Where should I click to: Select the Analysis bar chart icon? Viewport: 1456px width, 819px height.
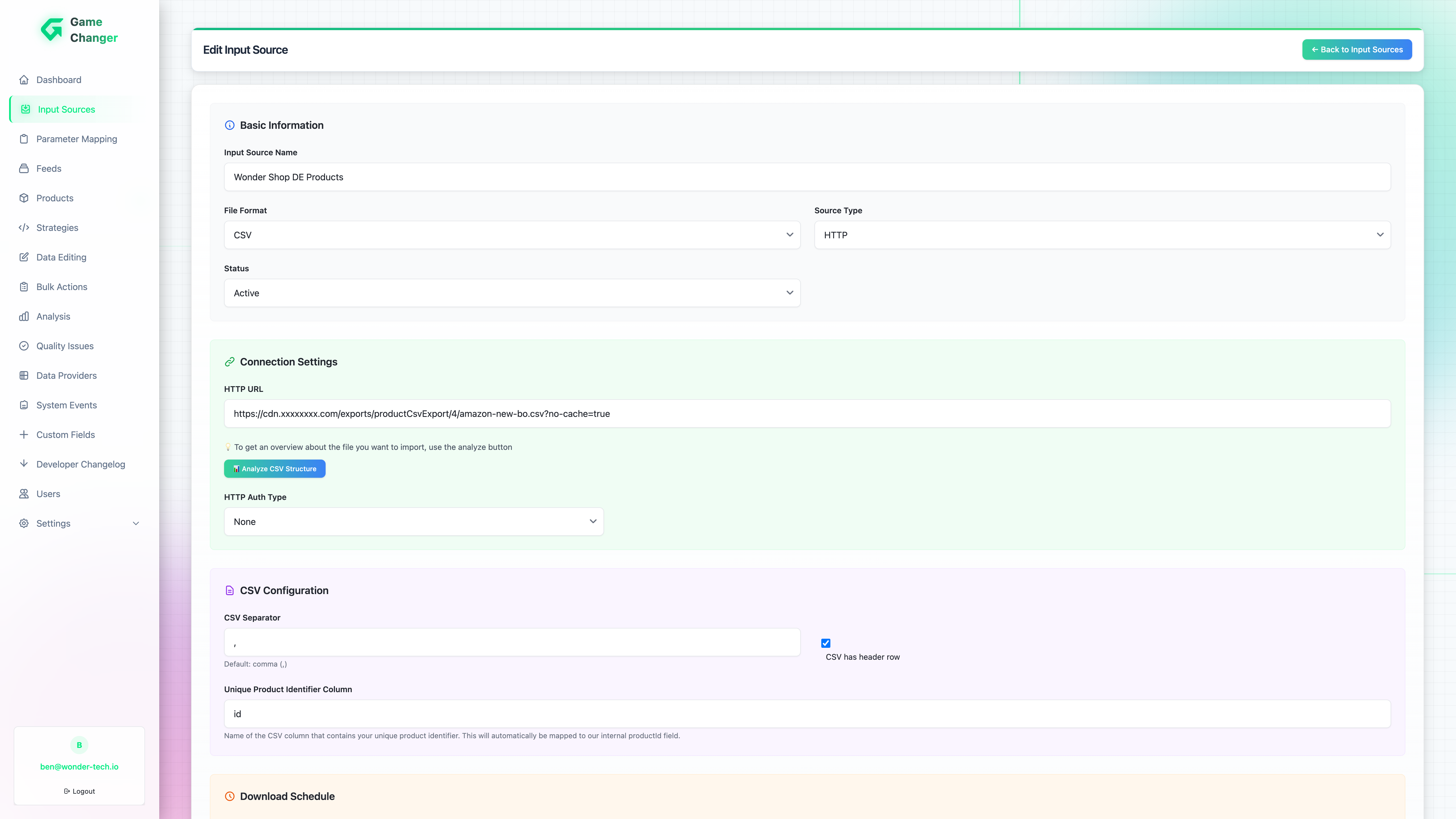click(24, 316)
